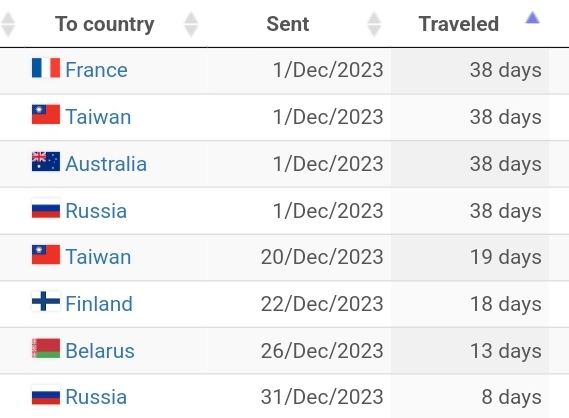Click the Finland flag icon

point(46,301)
